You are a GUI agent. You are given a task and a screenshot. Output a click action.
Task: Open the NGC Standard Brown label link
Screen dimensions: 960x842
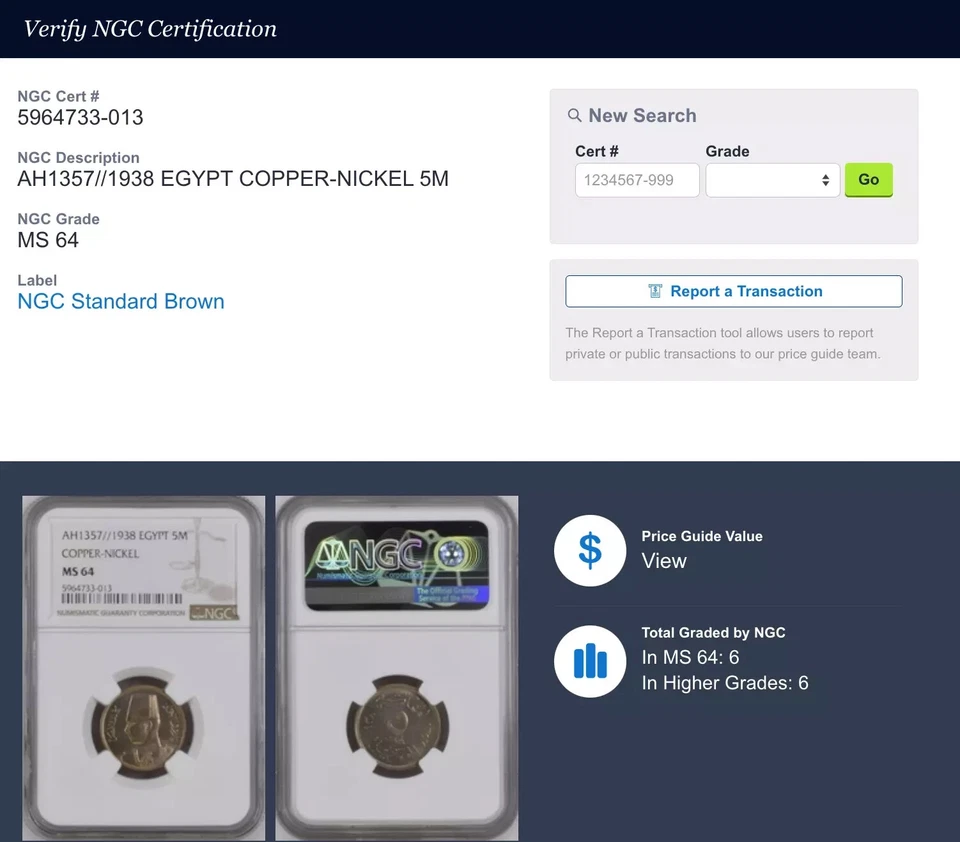121,301
